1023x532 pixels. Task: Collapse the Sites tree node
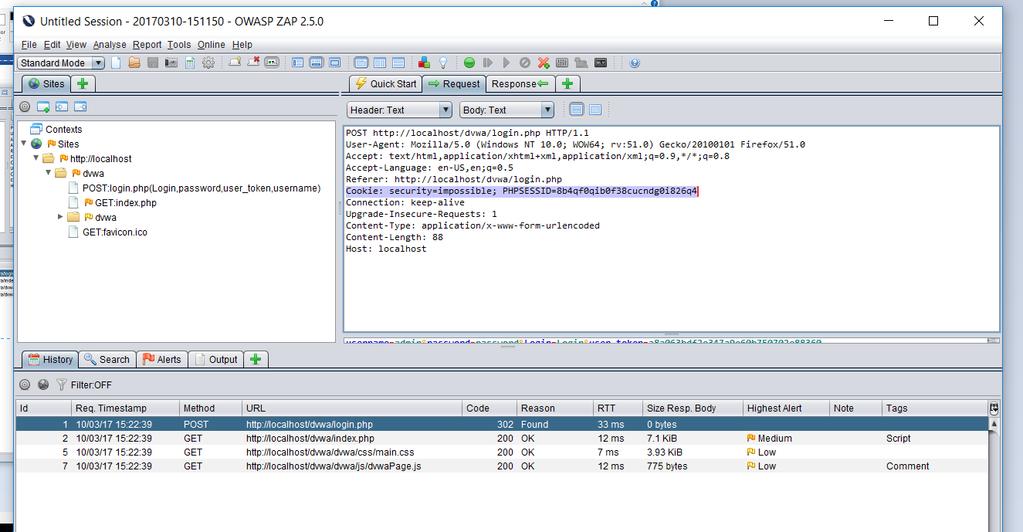coord(24,144)
